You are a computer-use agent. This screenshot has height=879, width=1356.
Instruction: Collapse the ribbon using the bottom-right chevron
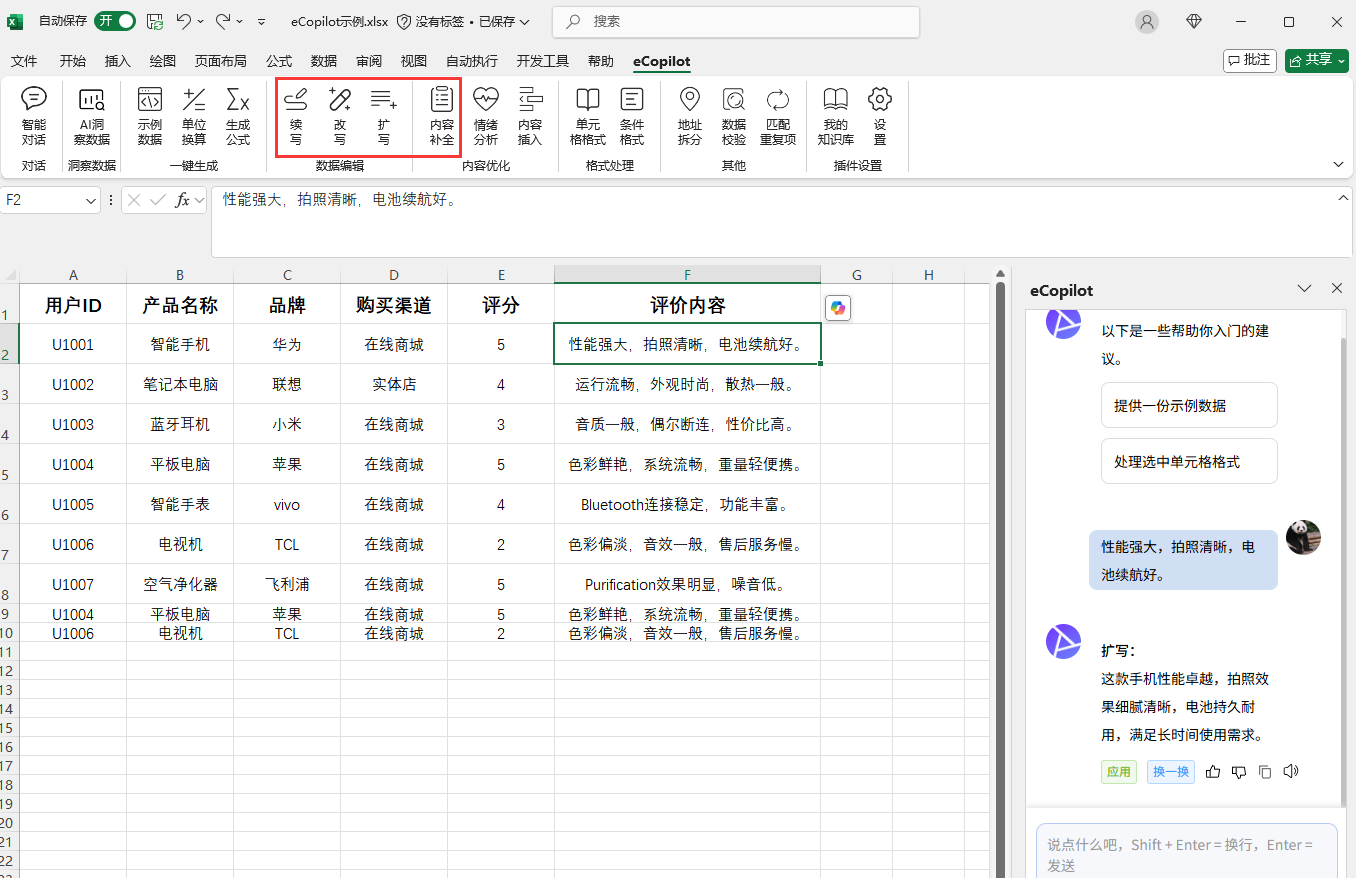[1338, 164]
